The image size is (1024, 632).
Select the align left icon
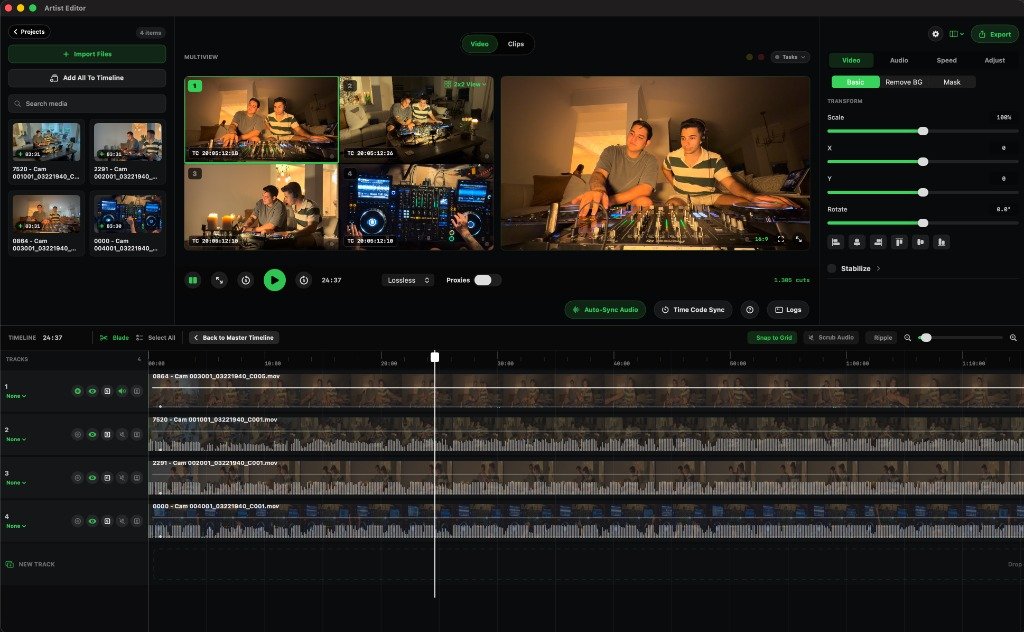click(x=835, y=242)
